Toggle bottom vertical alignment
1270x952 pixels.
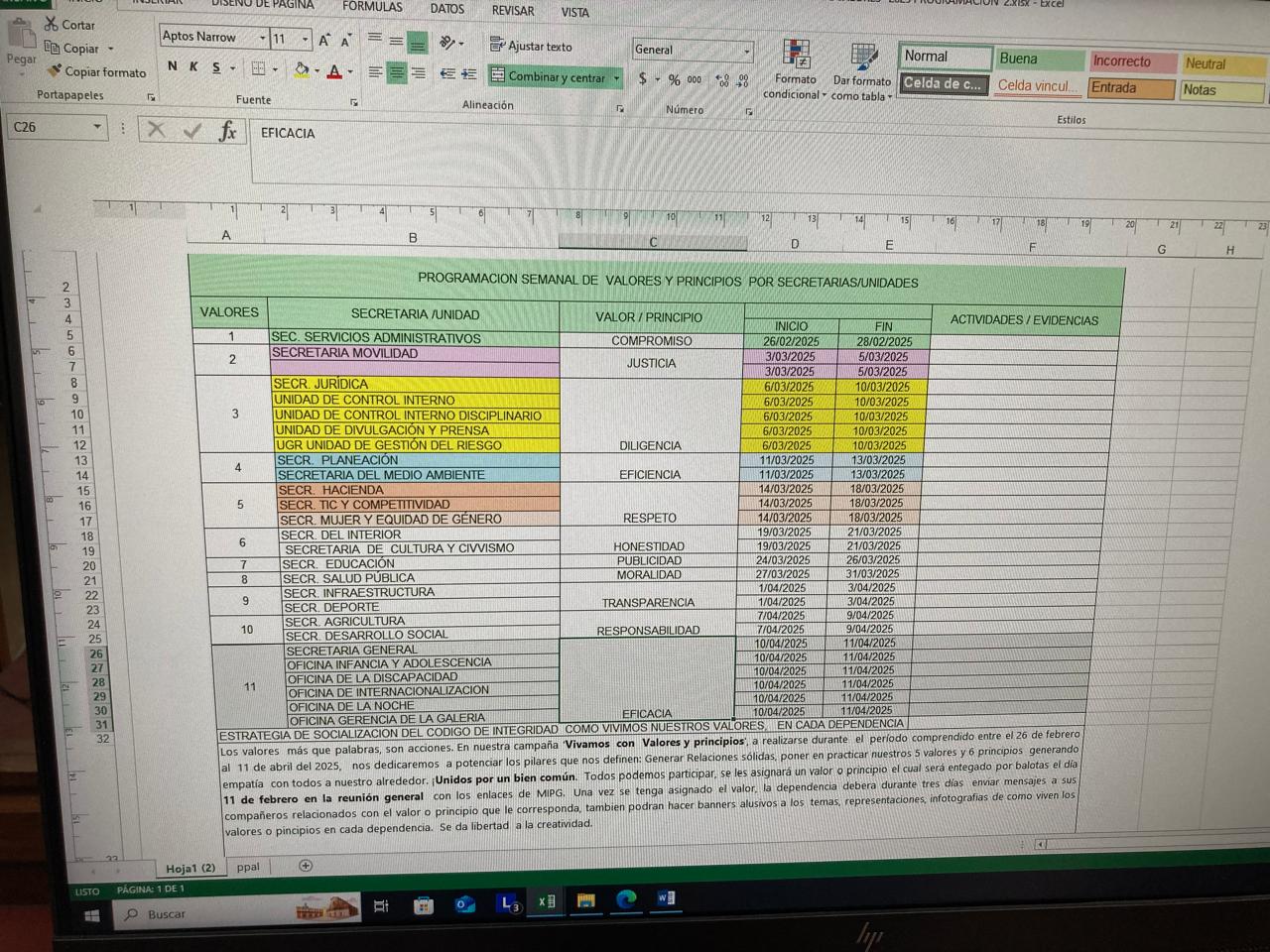tap(418, 43)
